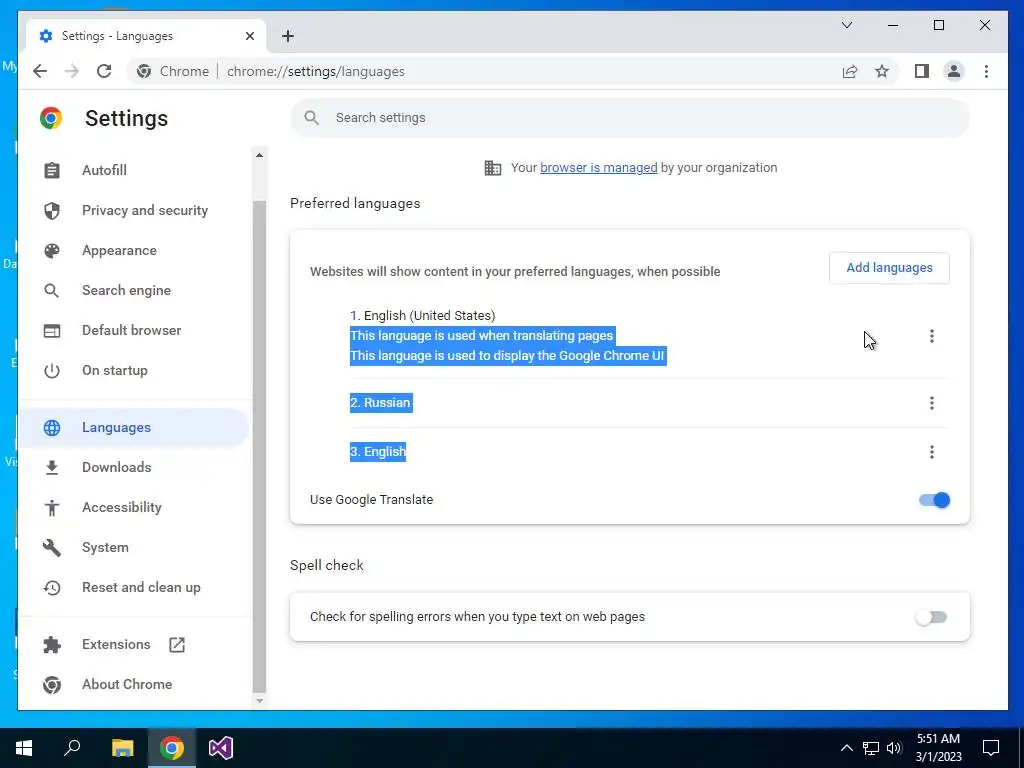Show hidden system tray icons
The image size is (1024, 768).
pos(846,748)
